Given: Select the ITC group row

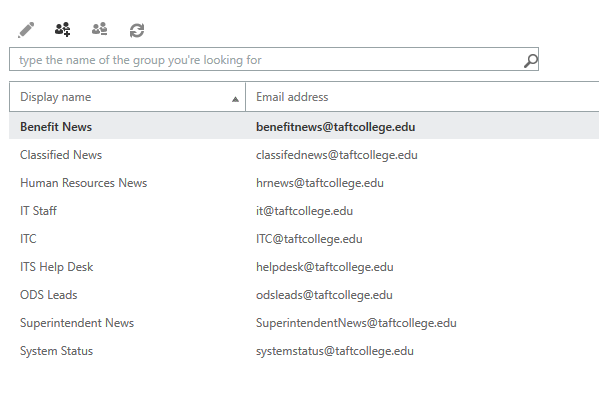Looking at the screenshot, I should [x=304, y=239].
